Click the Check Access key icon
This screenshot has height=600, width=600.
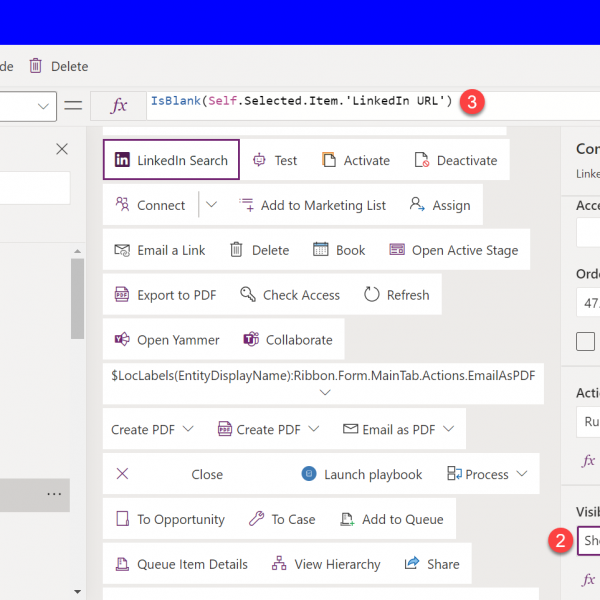[x=248, y=294]
